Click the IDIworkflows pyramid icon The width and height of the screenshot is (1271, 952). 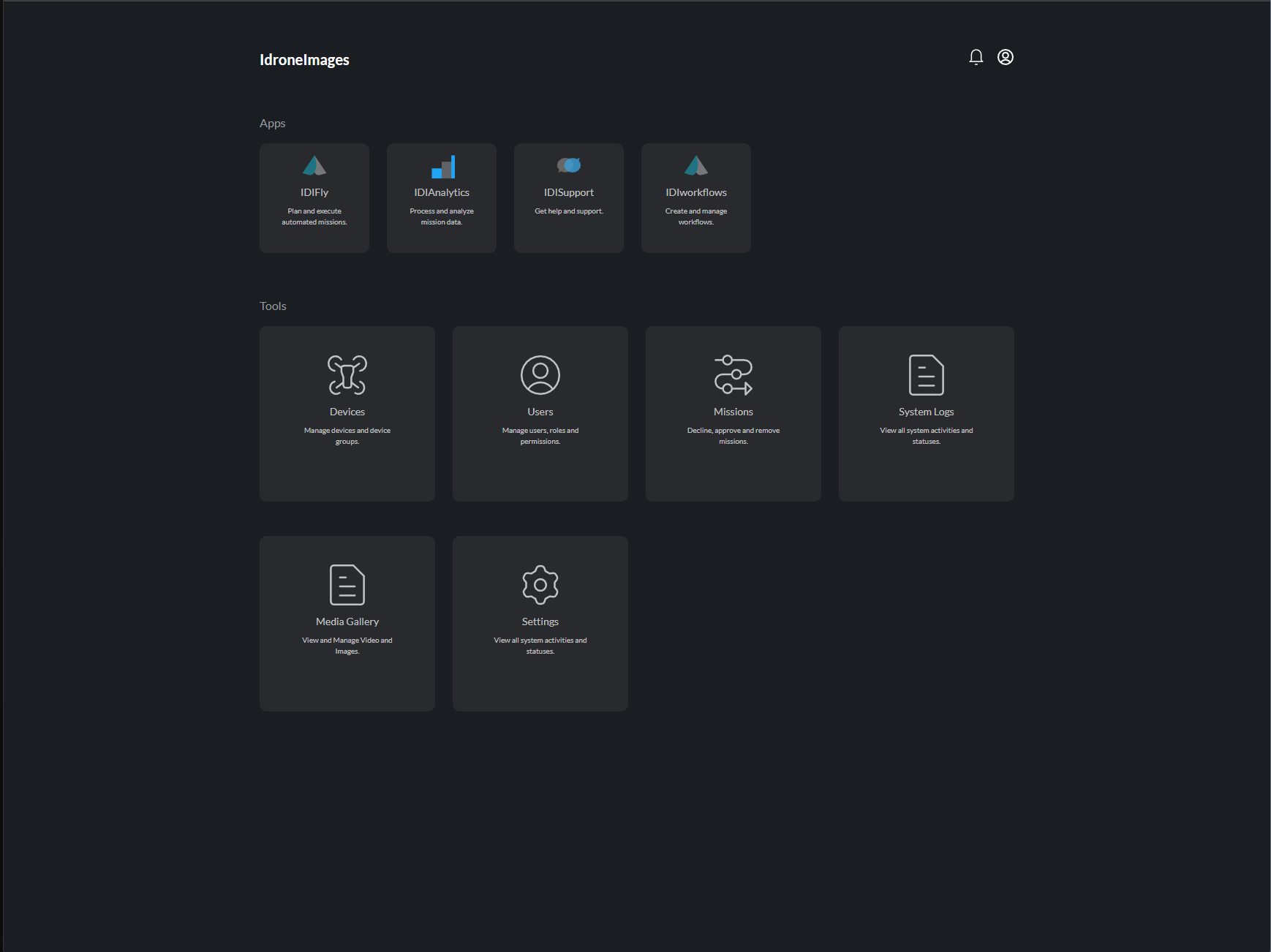pos(696,166)
